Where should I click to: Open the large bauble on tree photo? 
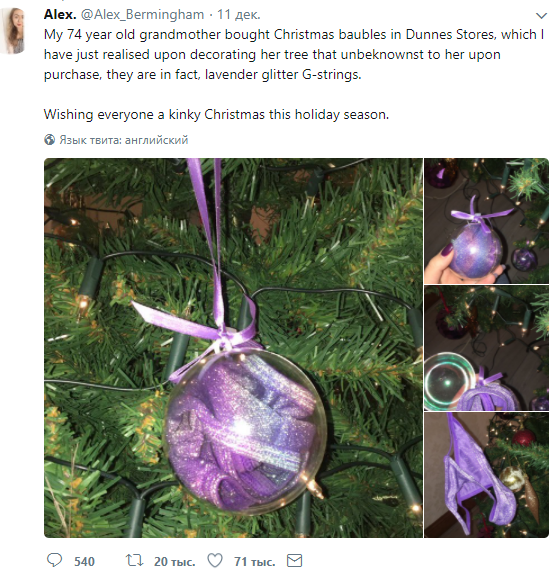coord(233,348)
